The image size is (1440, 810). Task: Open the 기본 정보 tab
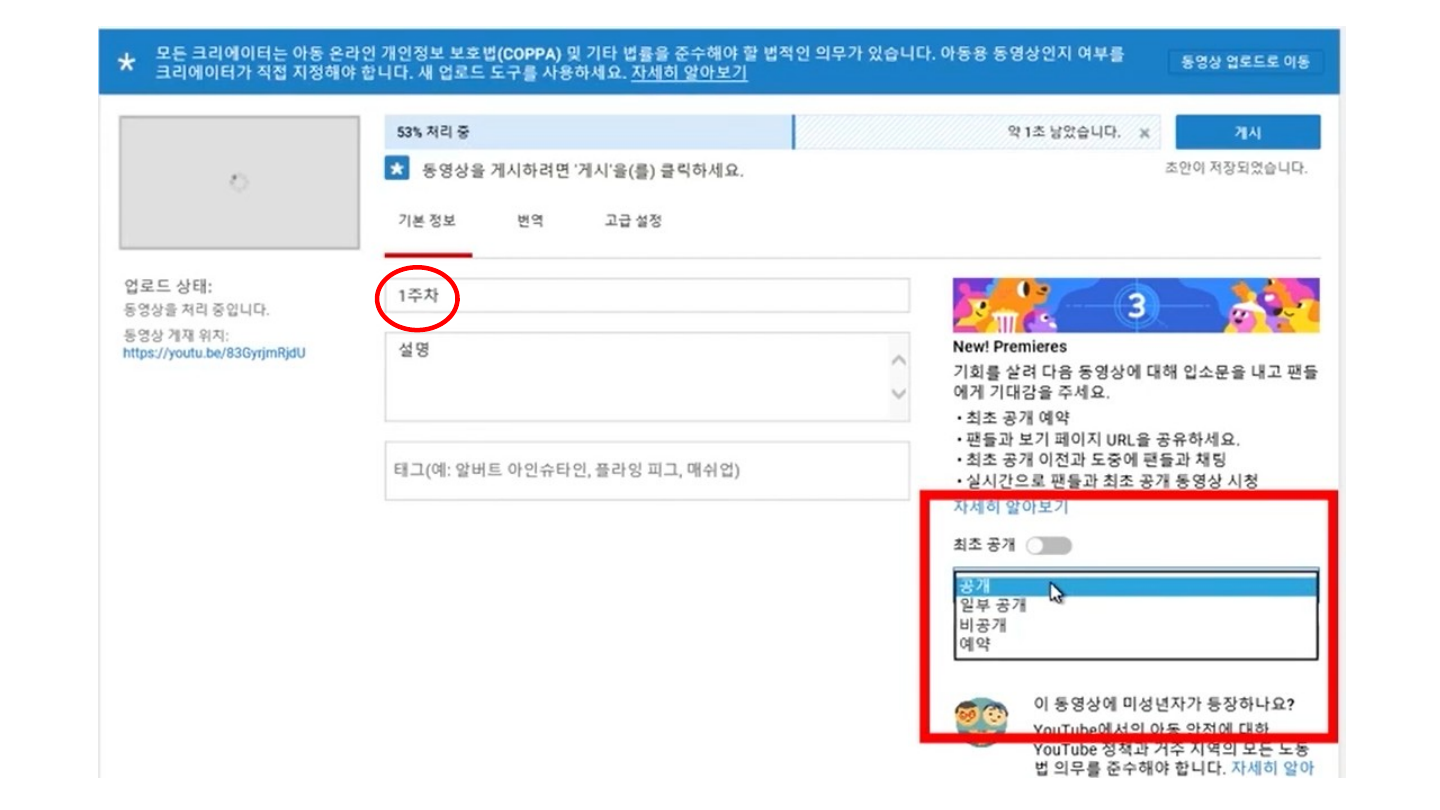pos(427,221)
